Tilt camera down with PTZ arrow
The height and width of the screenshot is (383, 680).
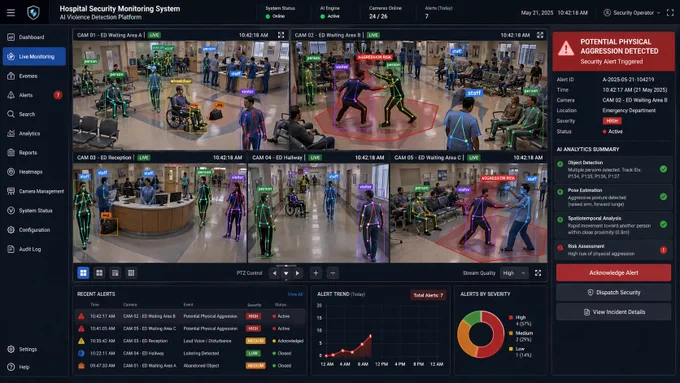tap(286, 273)
